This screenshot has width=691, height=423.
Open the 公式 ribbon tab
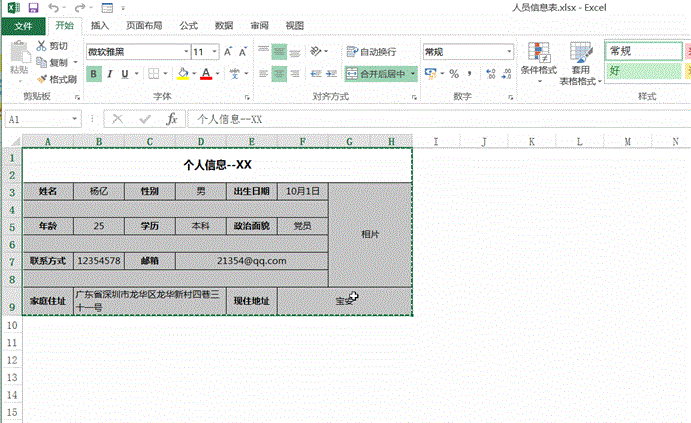(x=188, y=26)
